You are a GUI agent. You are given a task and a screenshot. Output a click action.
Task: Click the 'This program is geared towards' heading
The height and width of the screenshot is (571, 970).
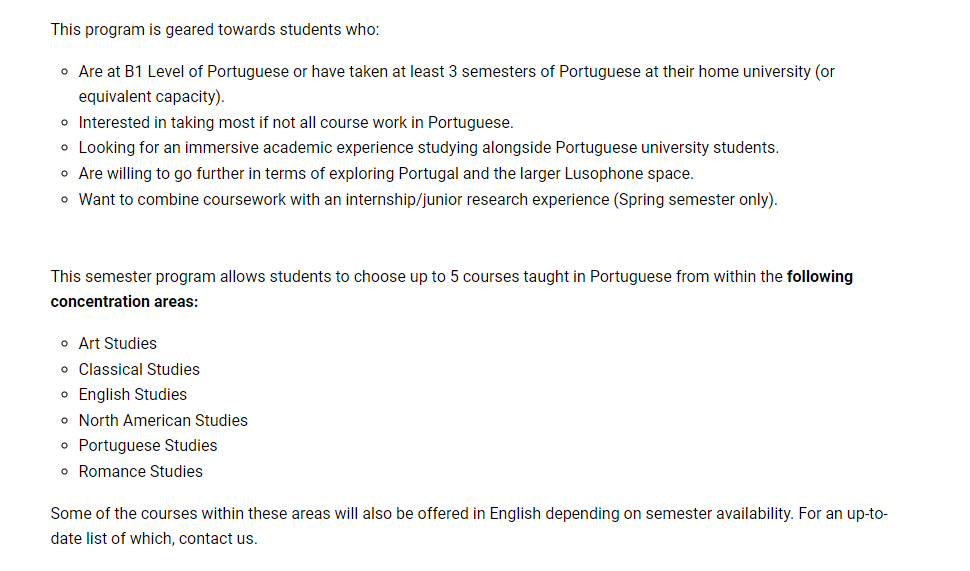point(215,30)
